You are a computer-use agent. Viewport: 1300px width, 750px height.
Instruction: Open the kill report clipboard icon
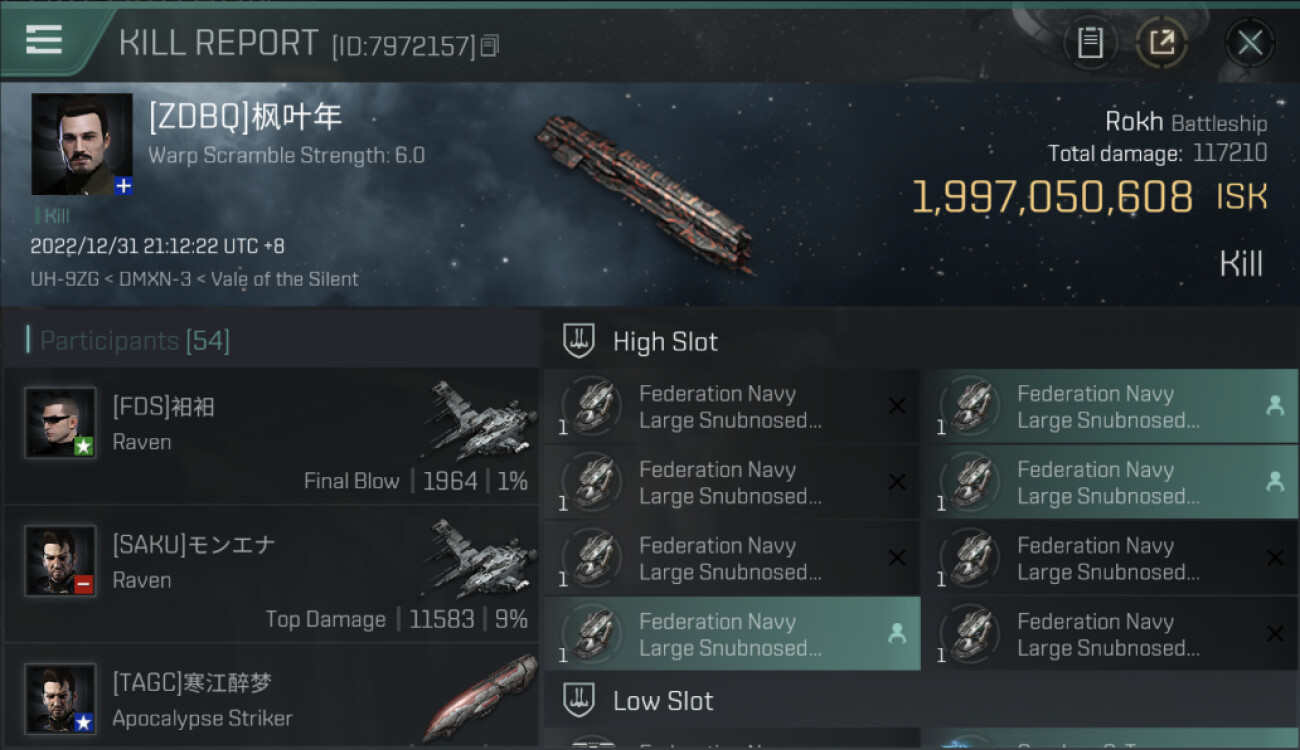1089,42
